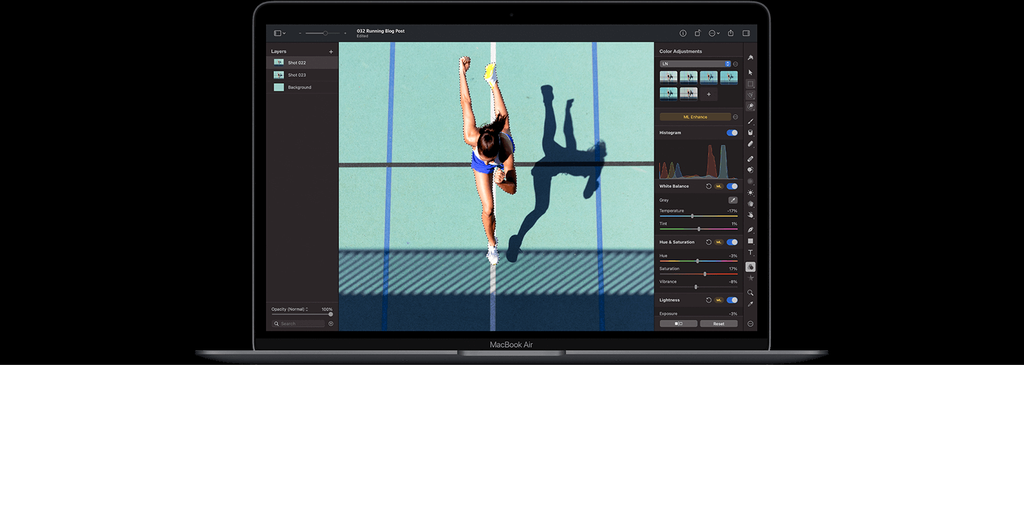Select the Background layer
This screenshot has height=528, width=1024.
(x=302, y=87)
